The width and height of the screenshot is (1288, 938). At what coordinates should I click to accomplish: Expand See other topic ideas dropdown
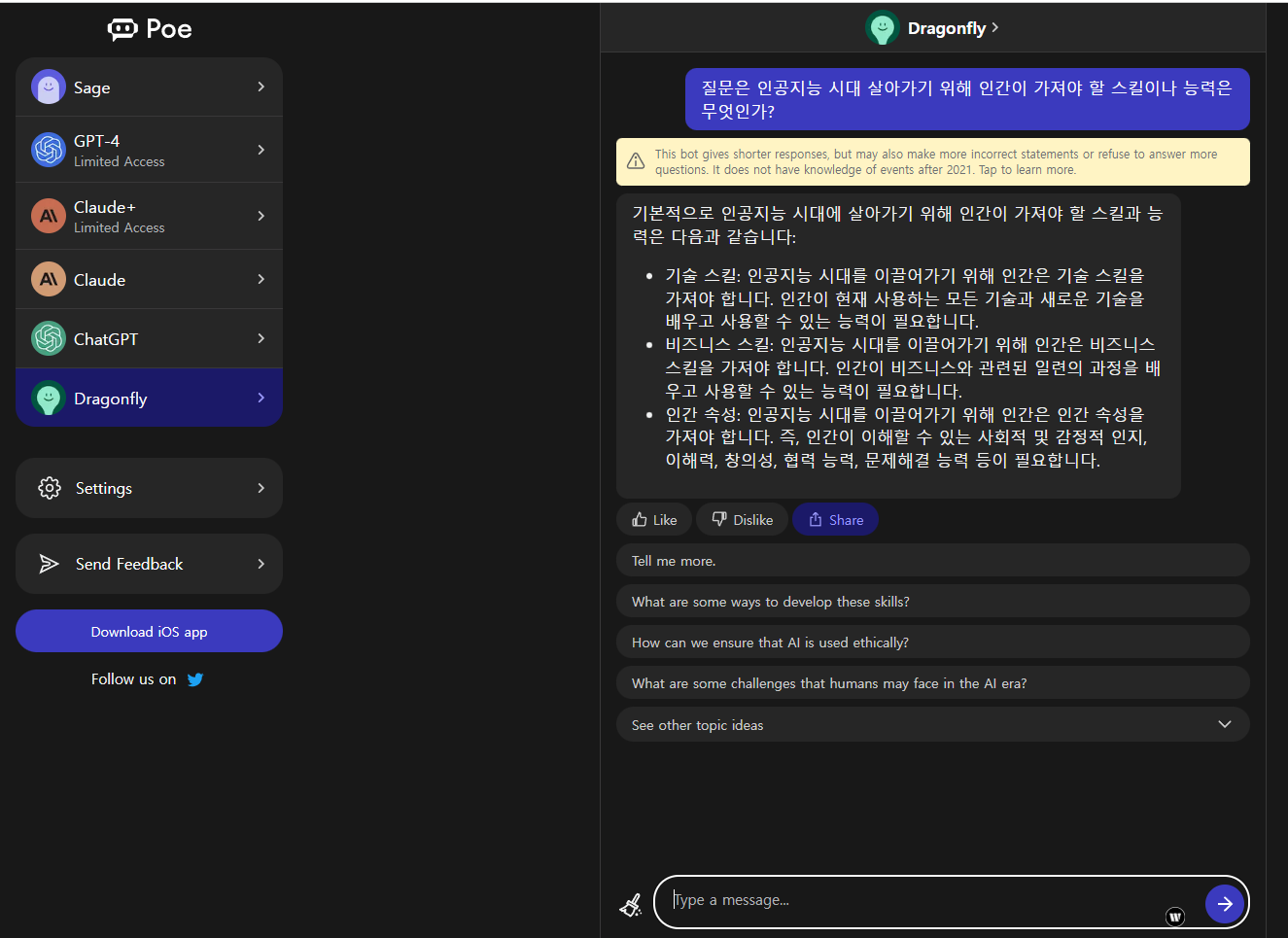1225,724
